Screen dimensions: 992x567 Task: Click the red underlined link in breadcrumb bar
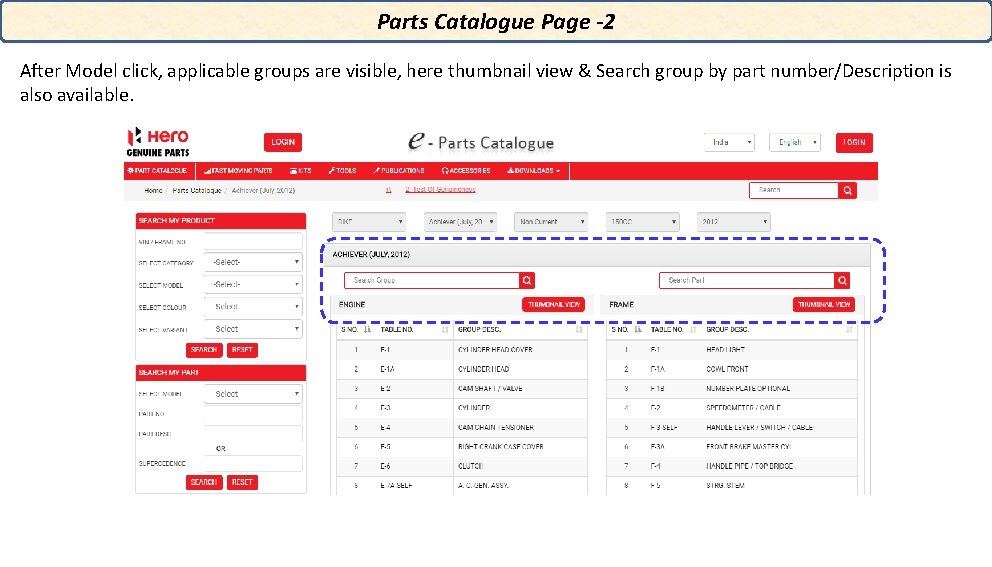[440, 190]
